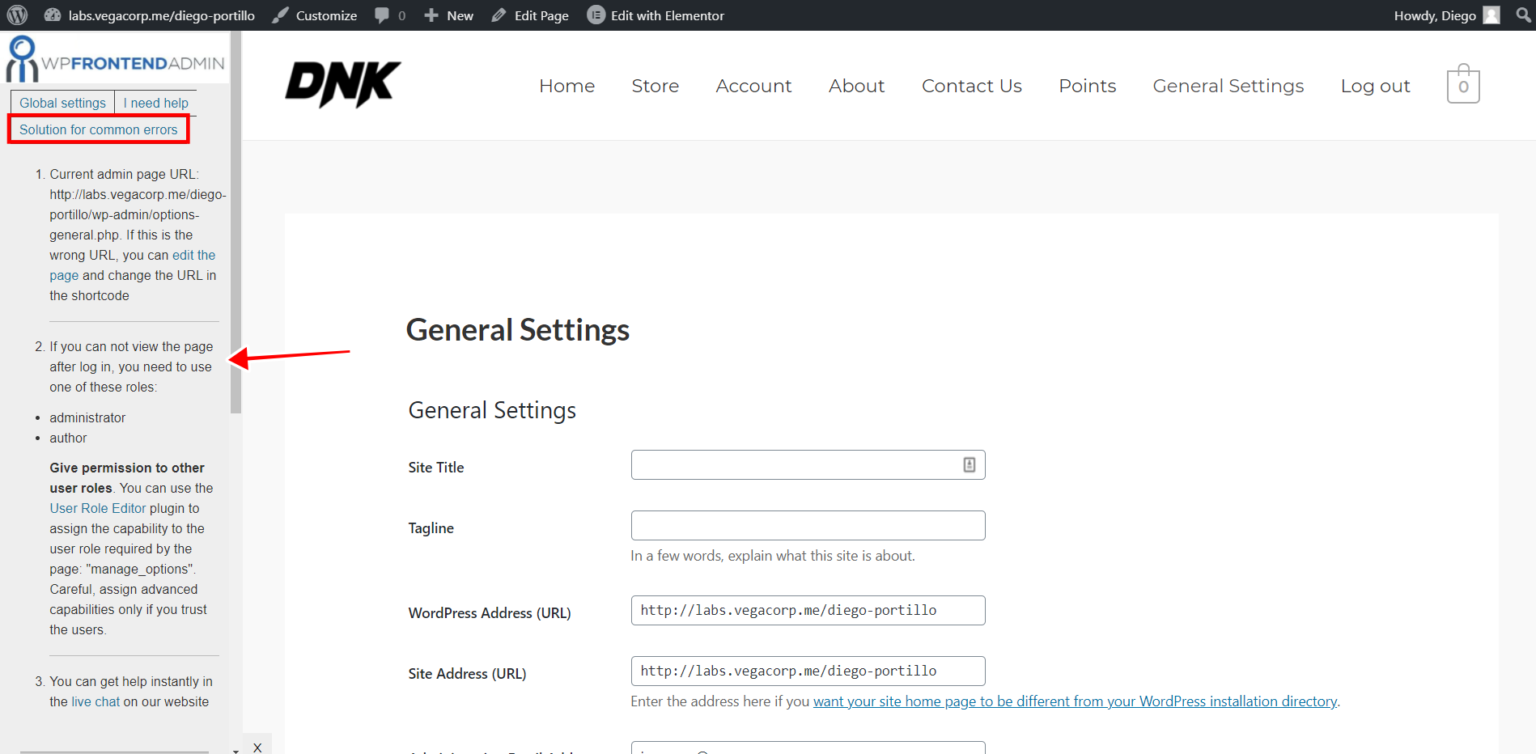The width and height of the screenshot is (1536, 754).
Task: Click the Edit Page pencil icon
Action: [x=497, y=15]
